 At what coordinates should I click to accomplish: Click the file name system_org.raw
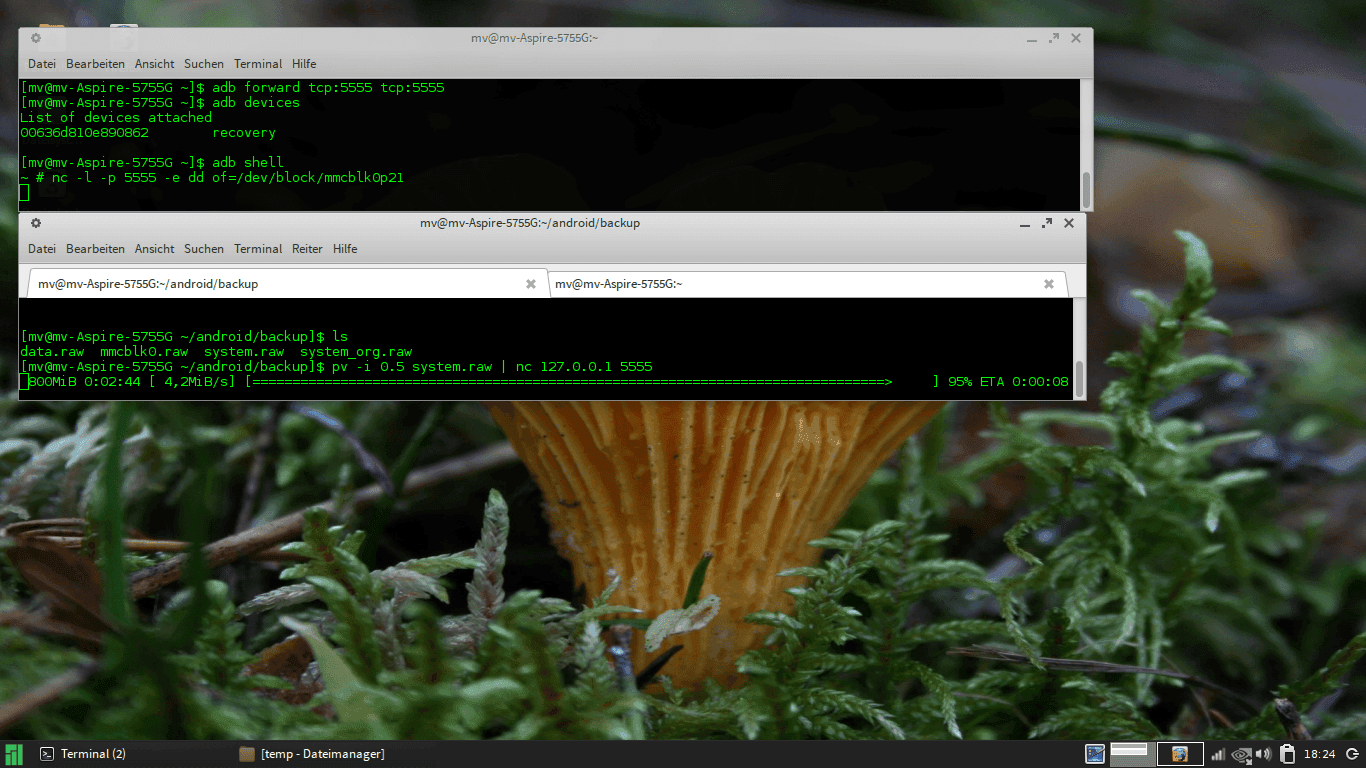click(356, 352)
